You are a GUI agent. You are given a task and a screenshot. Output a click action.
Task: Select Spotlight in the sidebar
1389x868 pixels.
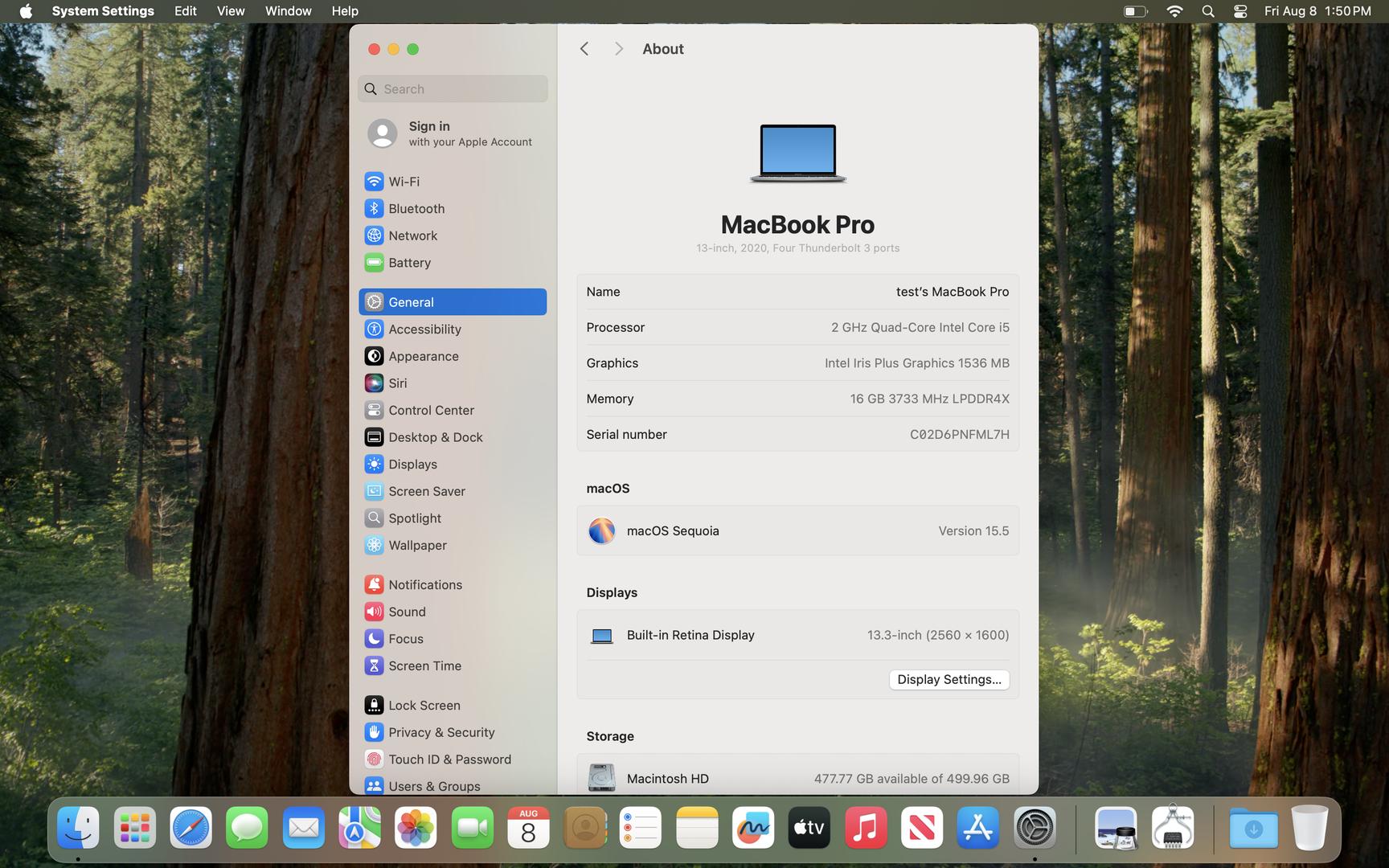point(453,518)
